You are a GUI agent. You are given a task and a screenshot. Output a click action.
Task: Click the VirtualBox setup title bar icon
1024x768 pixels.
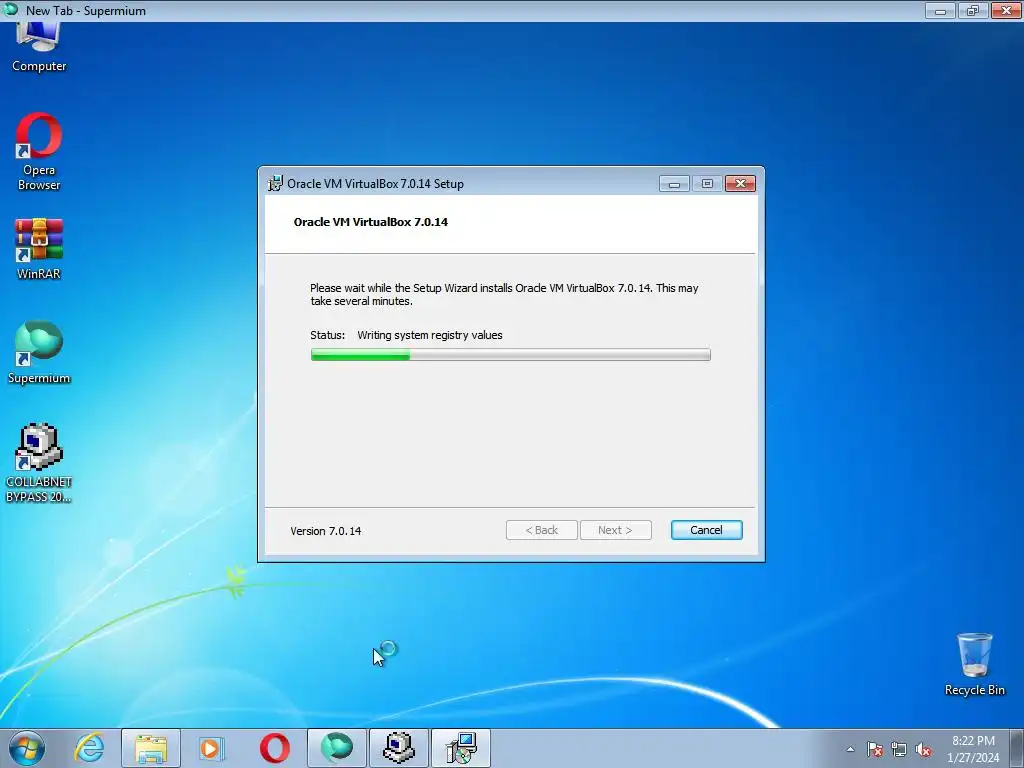pos(275,184)
